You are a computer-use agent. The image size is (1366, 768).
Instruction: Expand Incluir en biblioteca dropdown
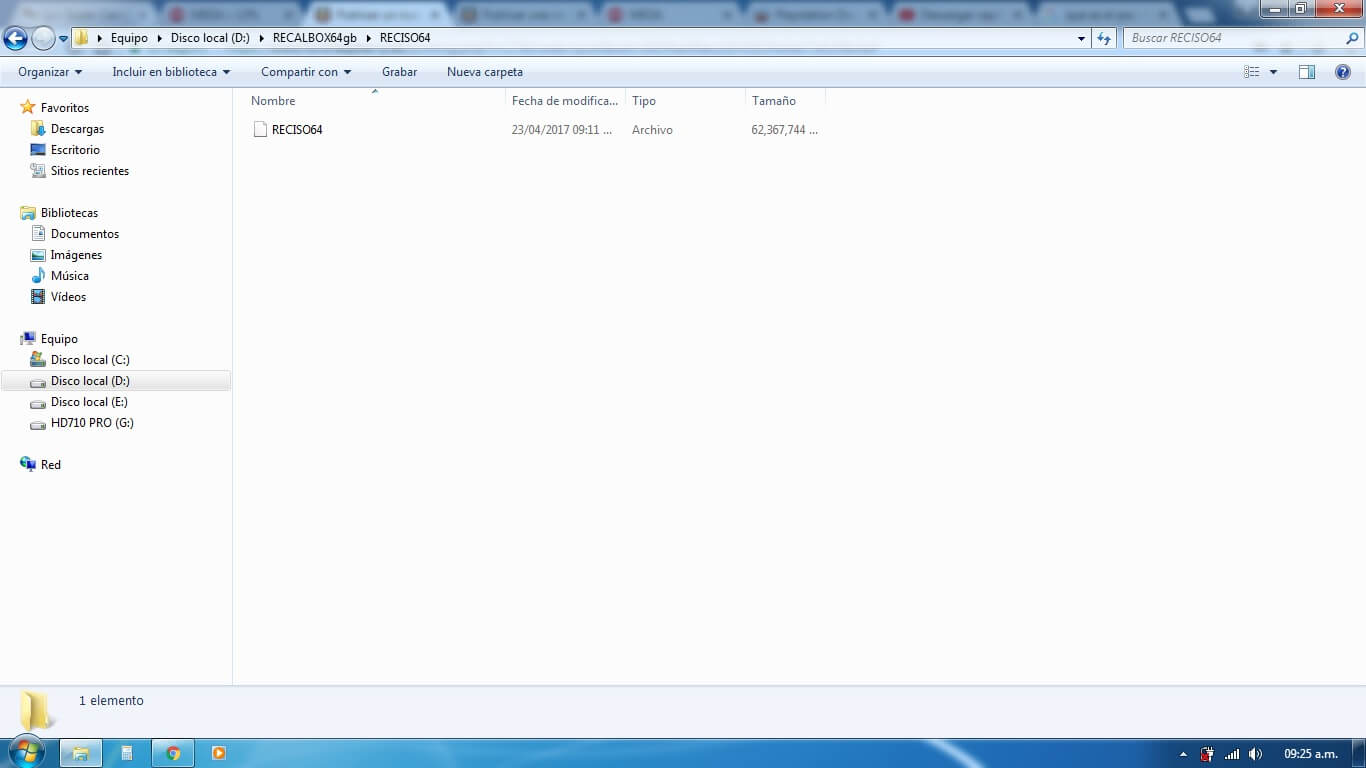[x=171, y=72]
